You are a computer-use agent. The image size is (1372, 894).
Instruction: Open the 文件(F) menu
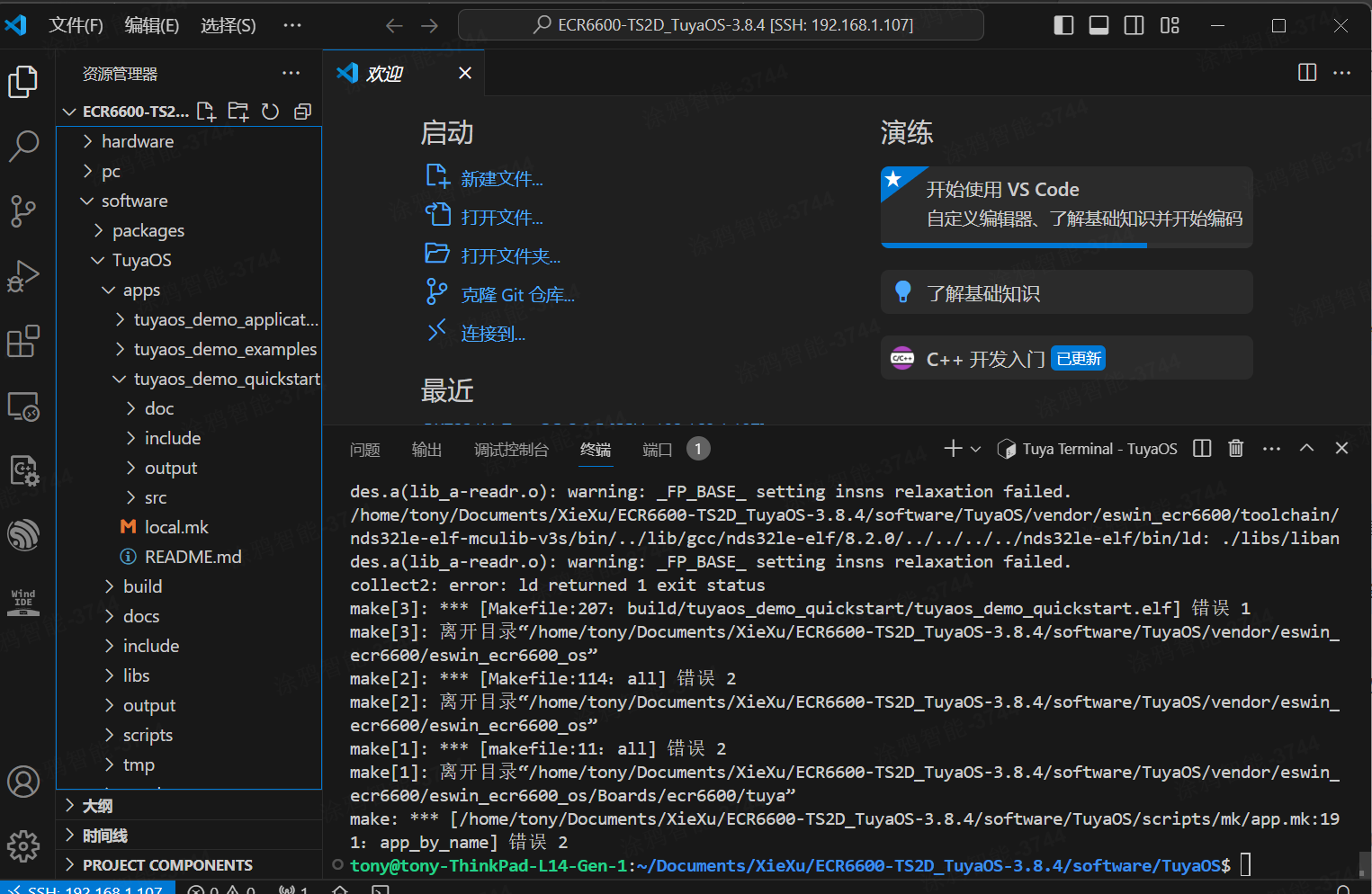(x=76, y=25)
